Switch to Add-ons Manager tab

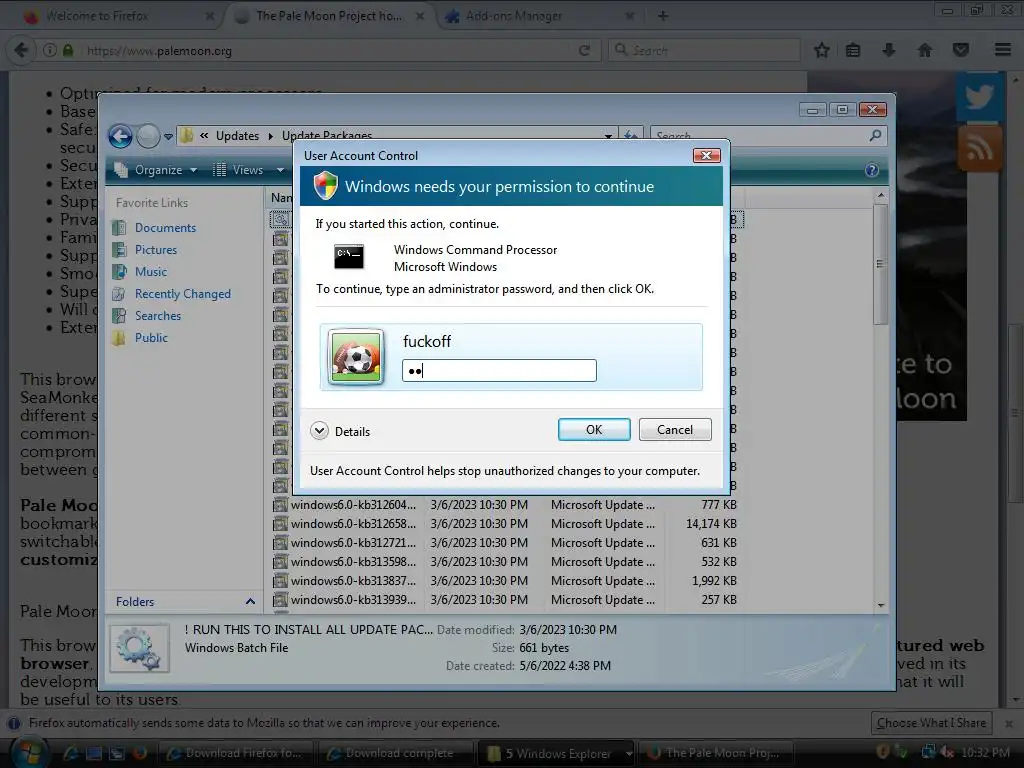pos(538,16)
